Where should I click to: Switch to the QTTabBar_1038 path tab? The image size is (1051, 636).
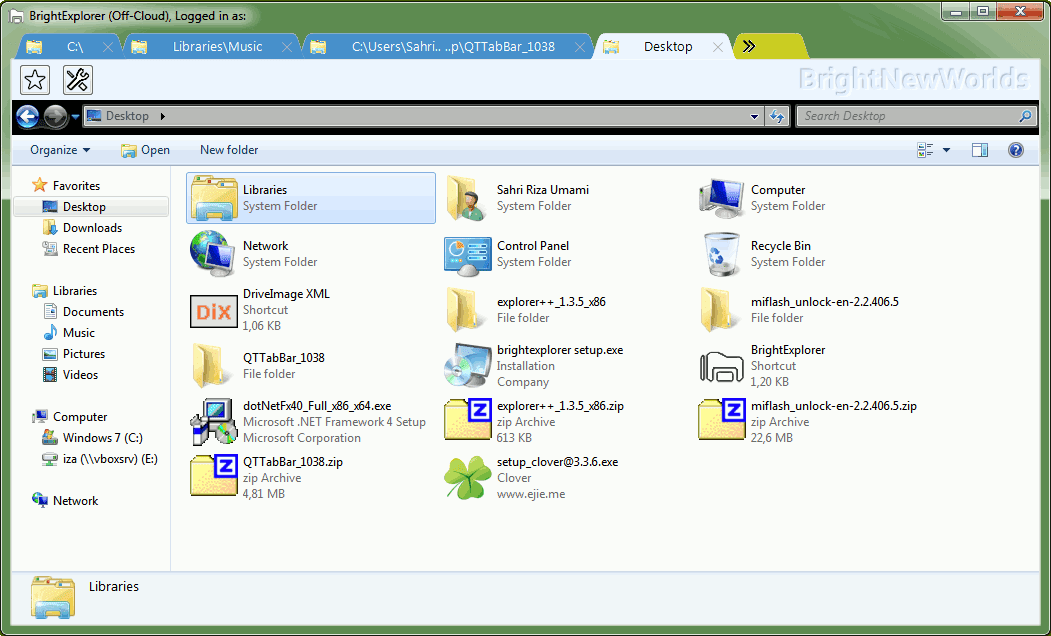[449, 46]
